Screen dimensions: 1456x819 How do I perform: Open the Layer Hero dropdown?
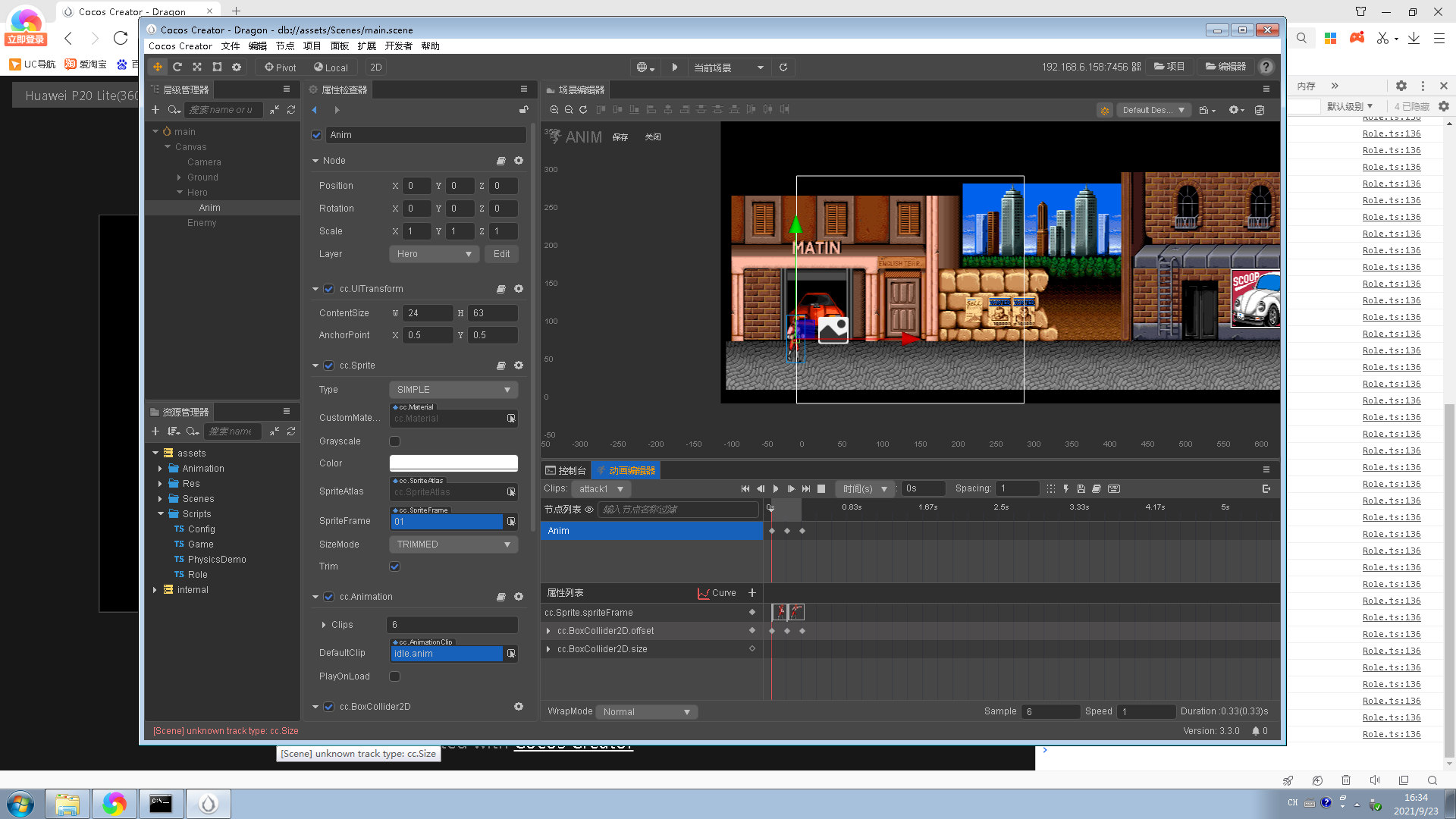click(x=434, y=254)
